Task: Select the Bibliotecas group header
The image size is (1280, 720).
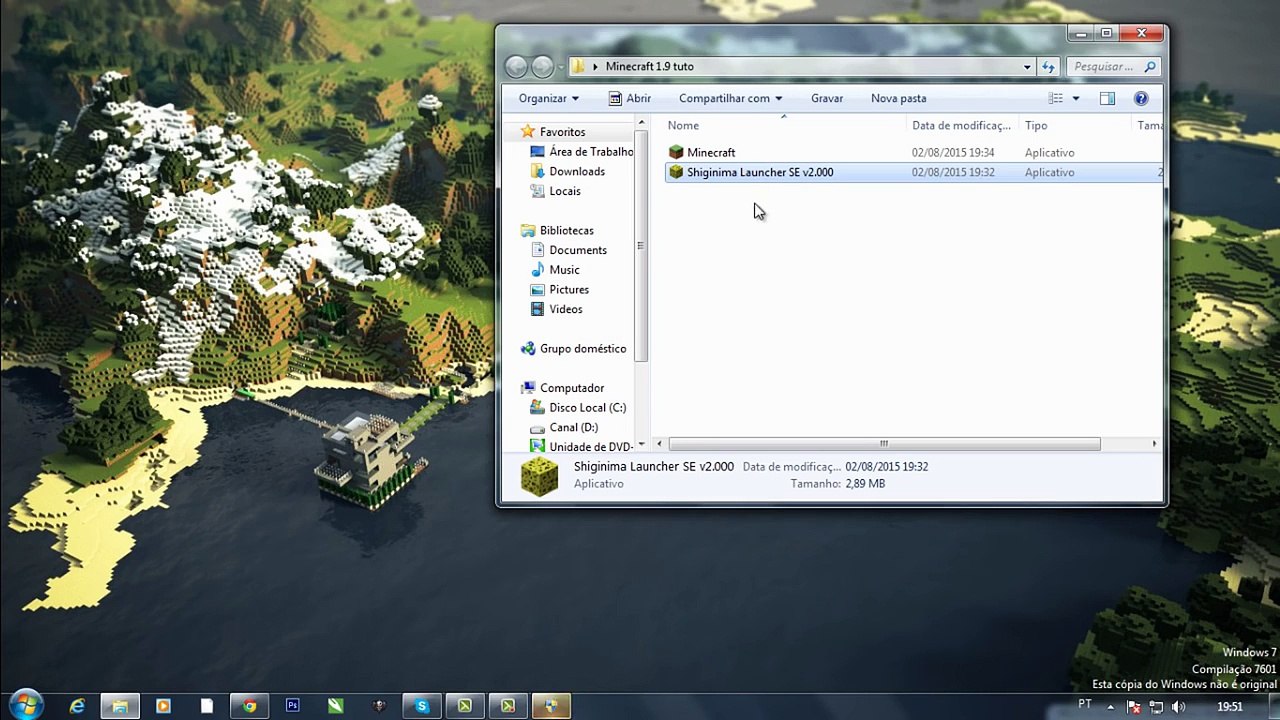Action: [x=567, y=230]
